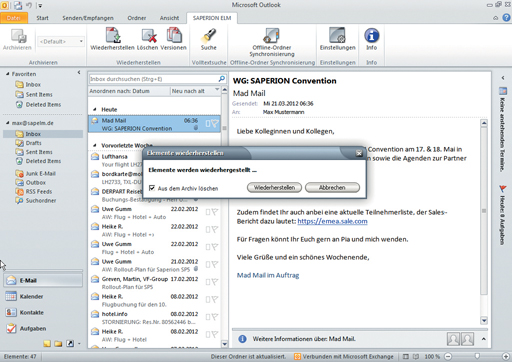Viewport: 512px width, 362px height.
Task: Flag the selected Mad Mail message
Action: point(214,124)
